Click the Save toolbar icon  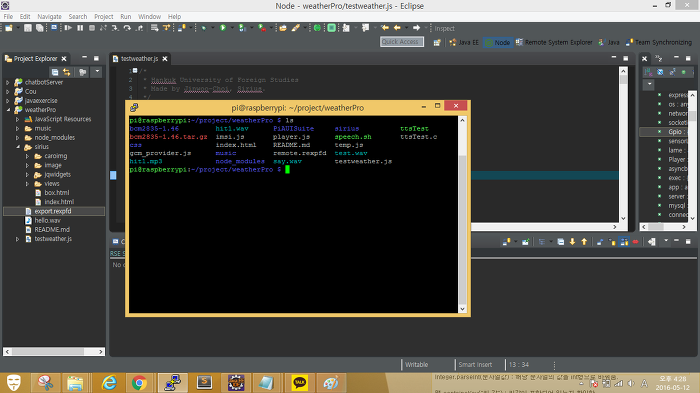point(28,28)
